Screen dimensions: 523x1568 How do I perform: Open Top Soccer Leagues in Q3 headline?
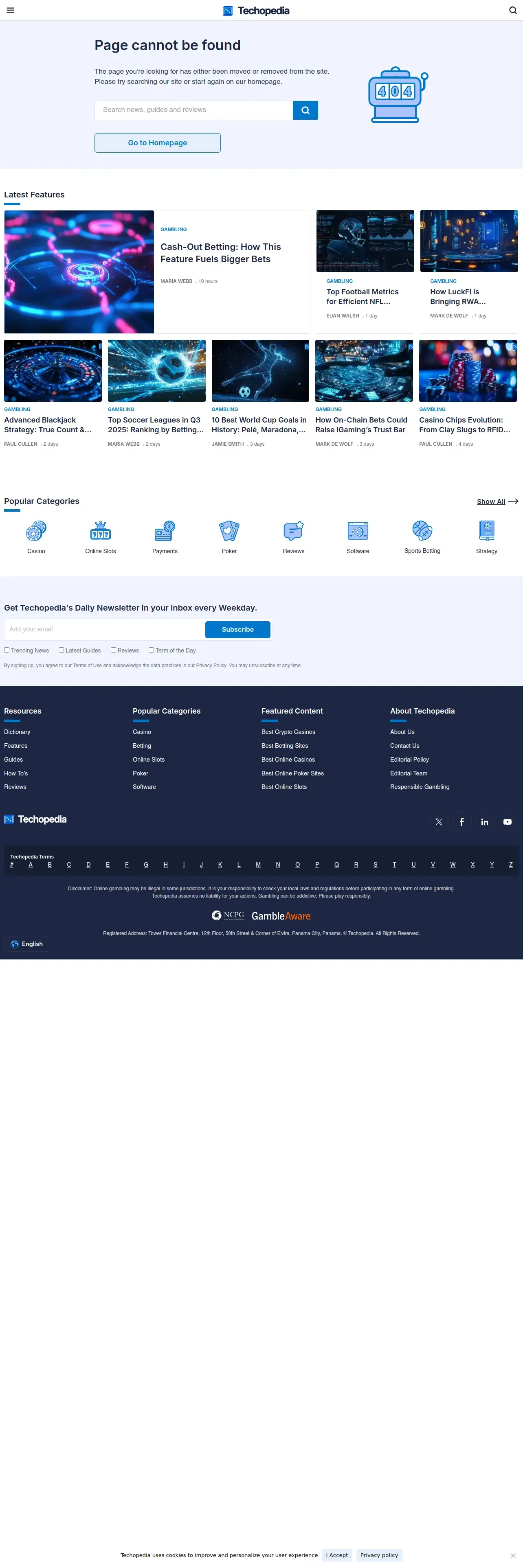click(156, 425)
